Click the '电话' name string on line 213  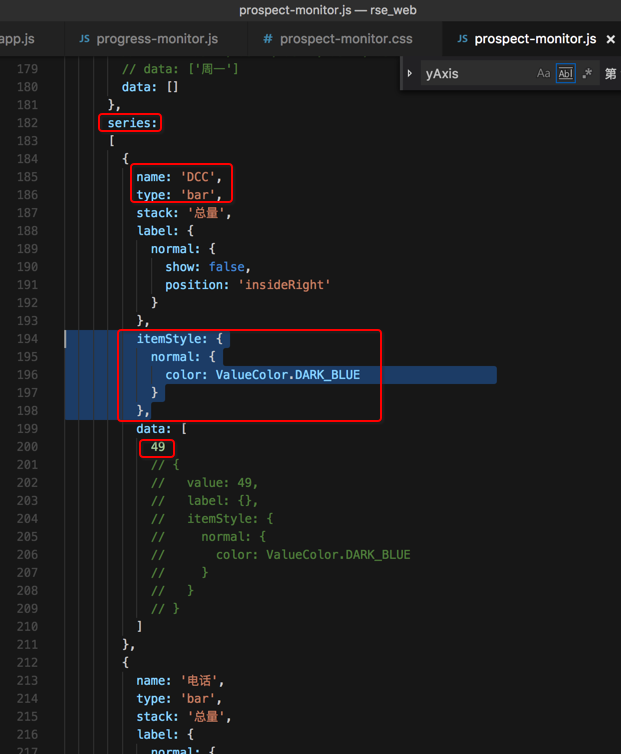[199, 681]
